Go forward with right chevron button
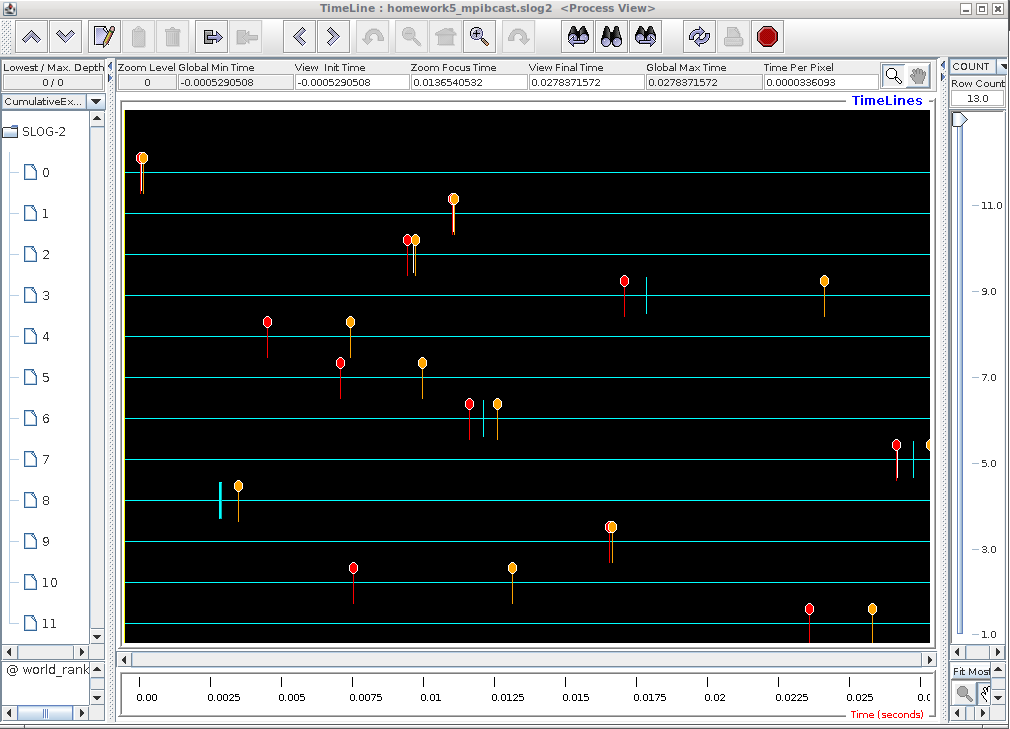 [334, 37]
